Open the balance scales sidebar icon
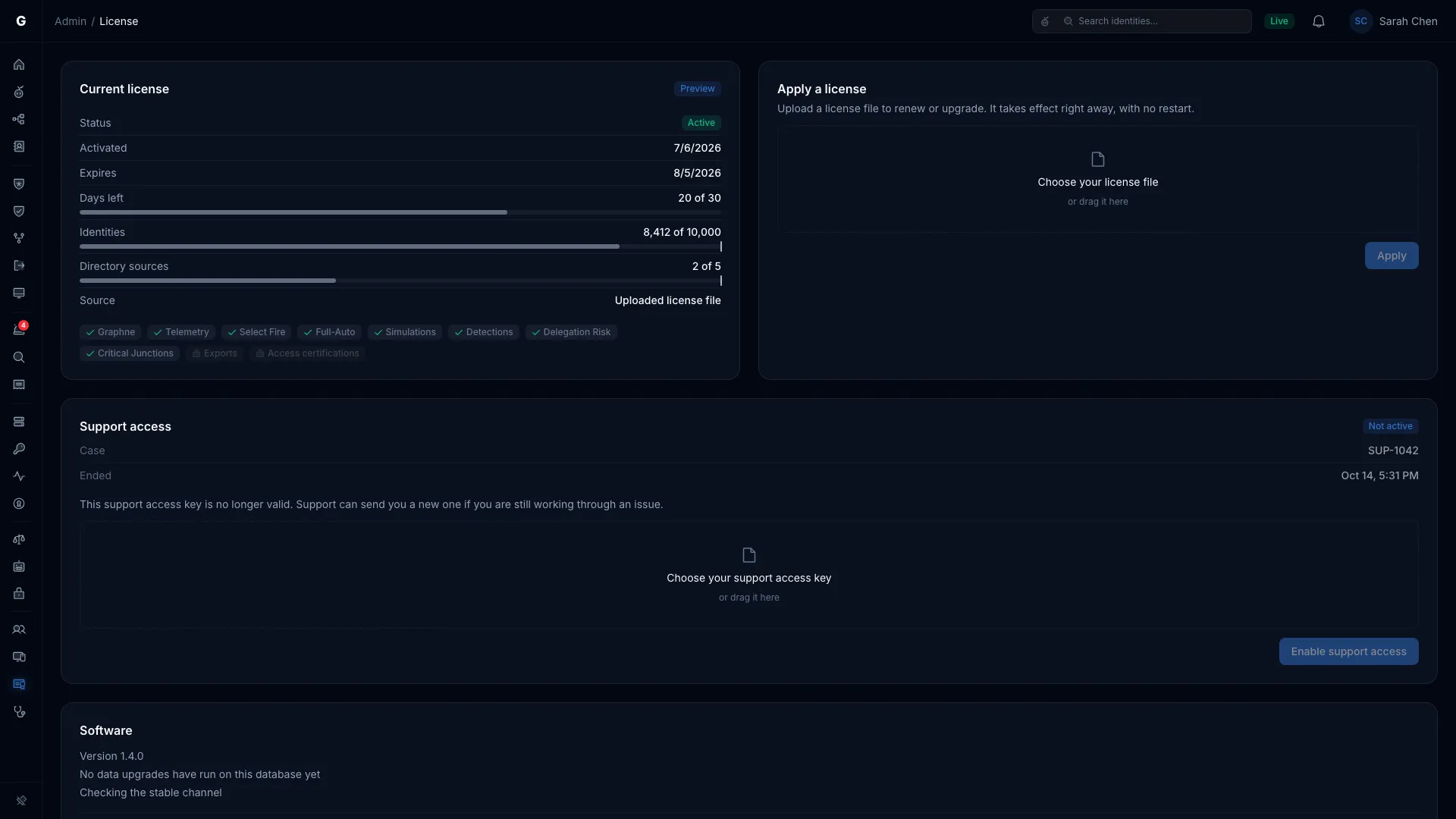This screenshot has width=1456, height=819. 19,540
